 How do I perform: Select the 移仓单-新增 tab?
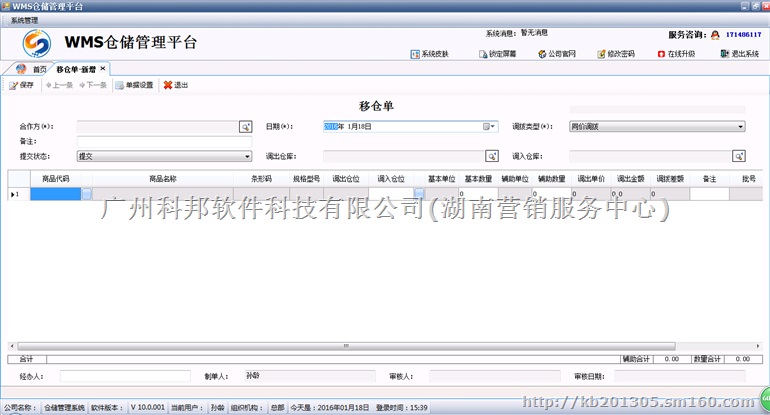pyautogui.click(x=76, y=69)
